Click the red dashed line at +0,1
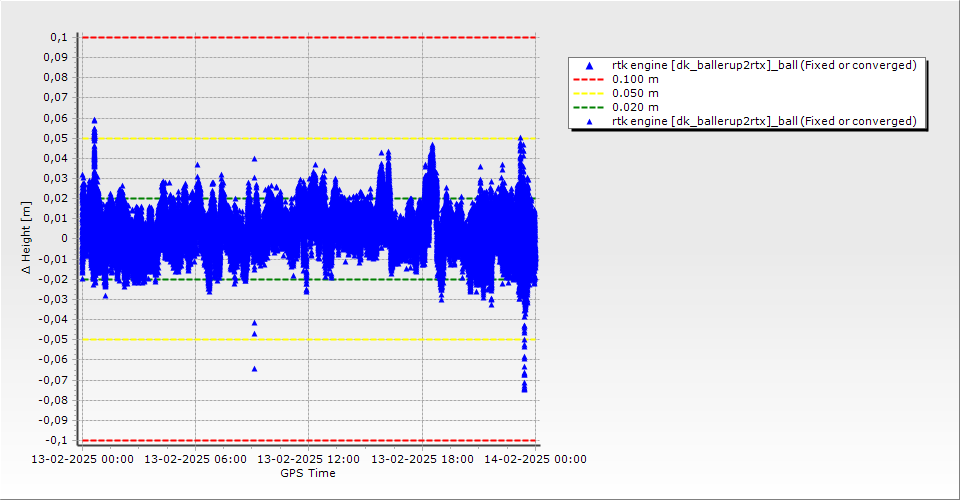Viewport: 960px width, 500px height. pyautogui.click(x=309, y=37)
